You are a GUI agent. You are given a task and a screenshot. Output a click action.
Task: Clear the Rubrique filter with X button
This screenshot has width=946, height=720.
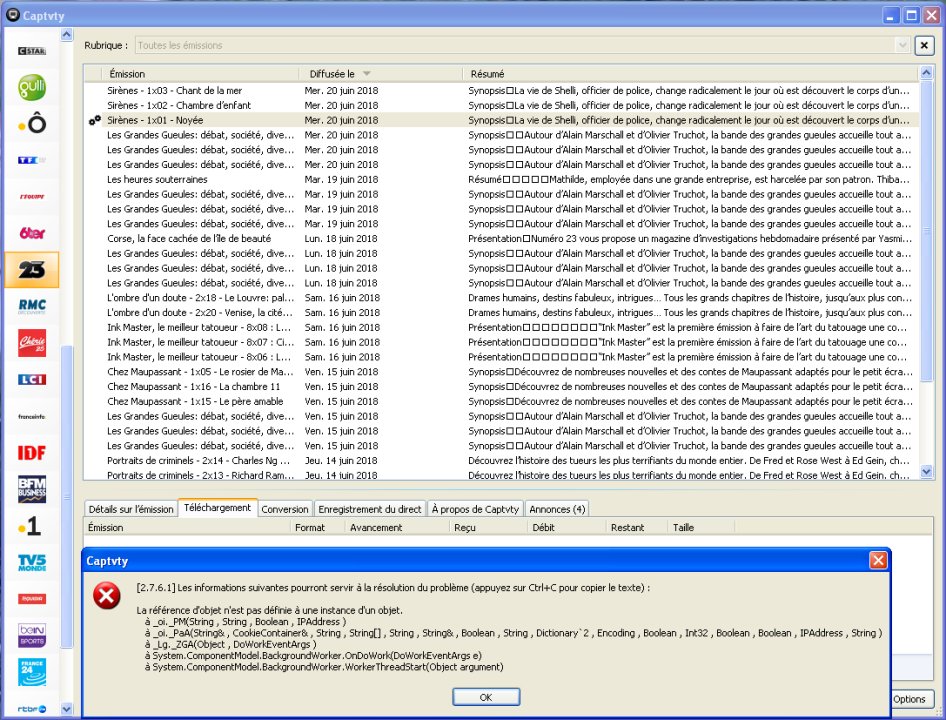click(x=925, y=45)
